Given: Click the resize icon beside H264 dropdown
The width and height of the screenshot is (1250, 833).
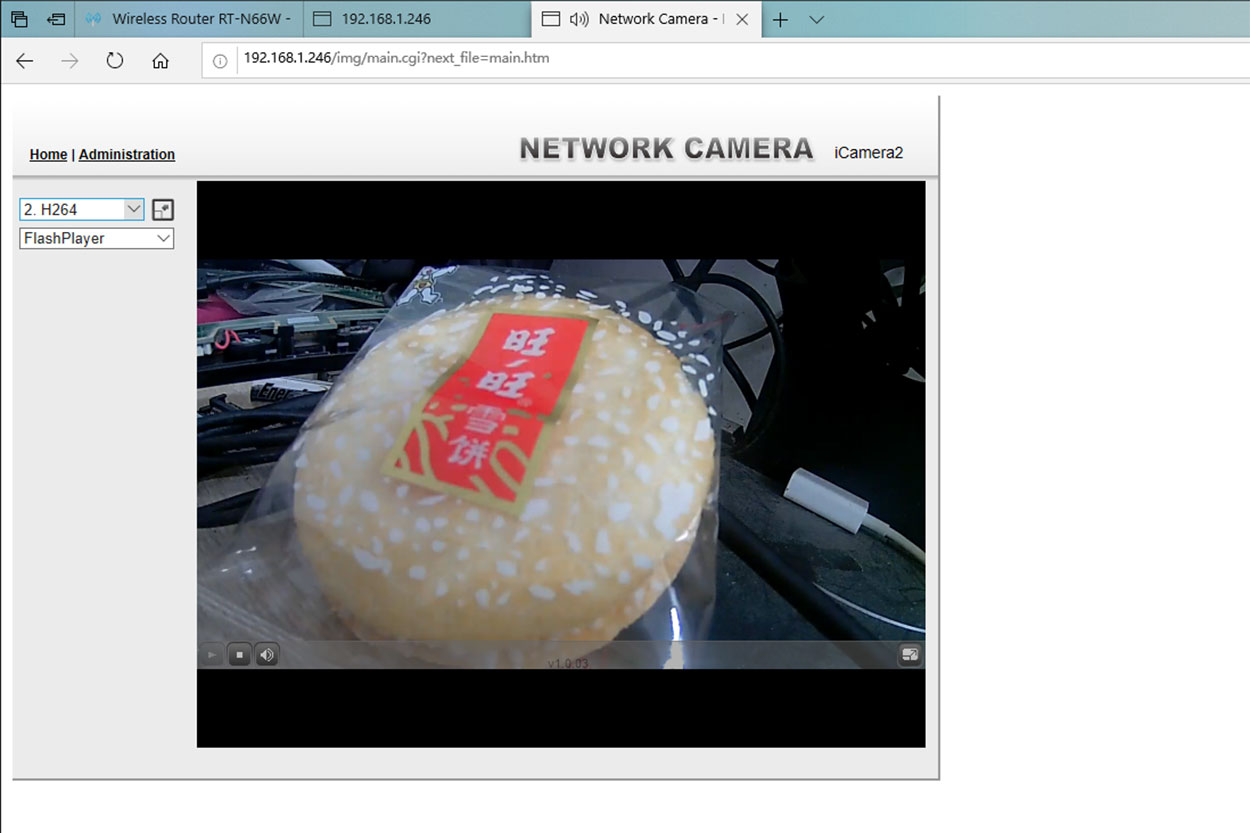Looking at the screenshot, I should pyautogui.click(x=162, y=210).
